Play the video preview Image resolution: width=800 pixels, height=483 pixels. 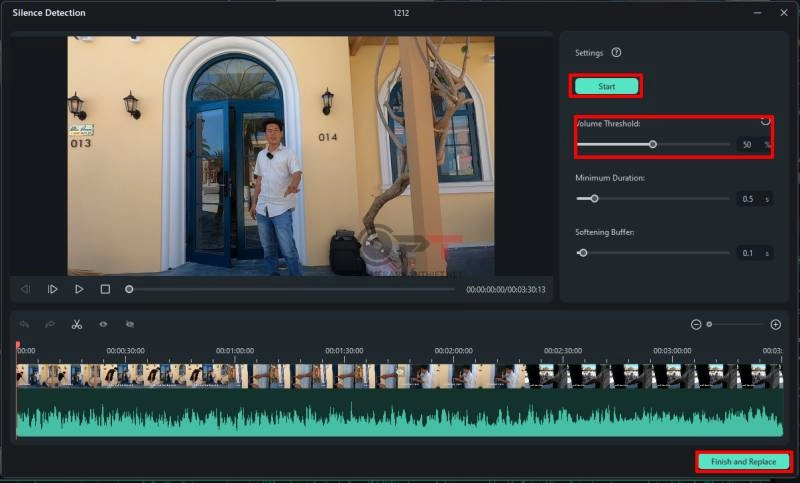click(79, 289)
